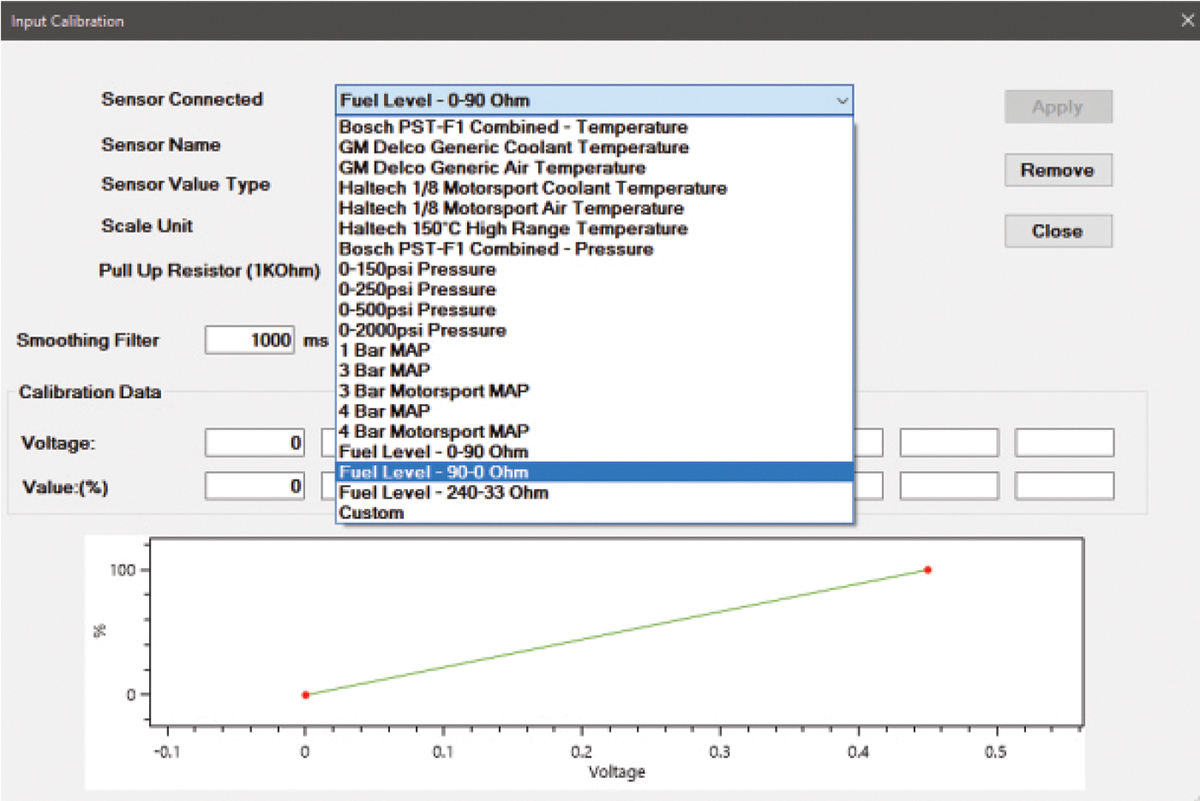Click the Scale Unit label
1200x801 pixels.
point(147,226)
